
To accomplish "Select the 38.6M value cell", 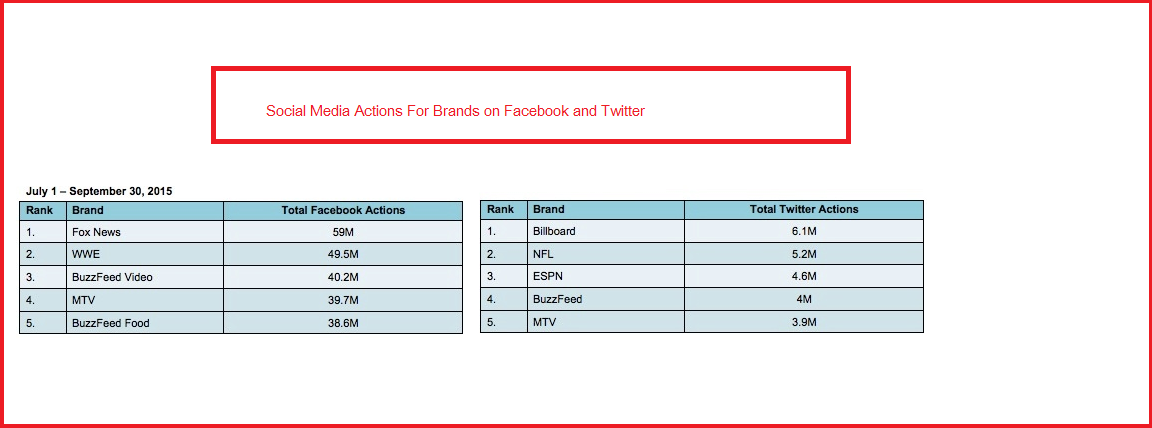I will (x=343, y=323).
